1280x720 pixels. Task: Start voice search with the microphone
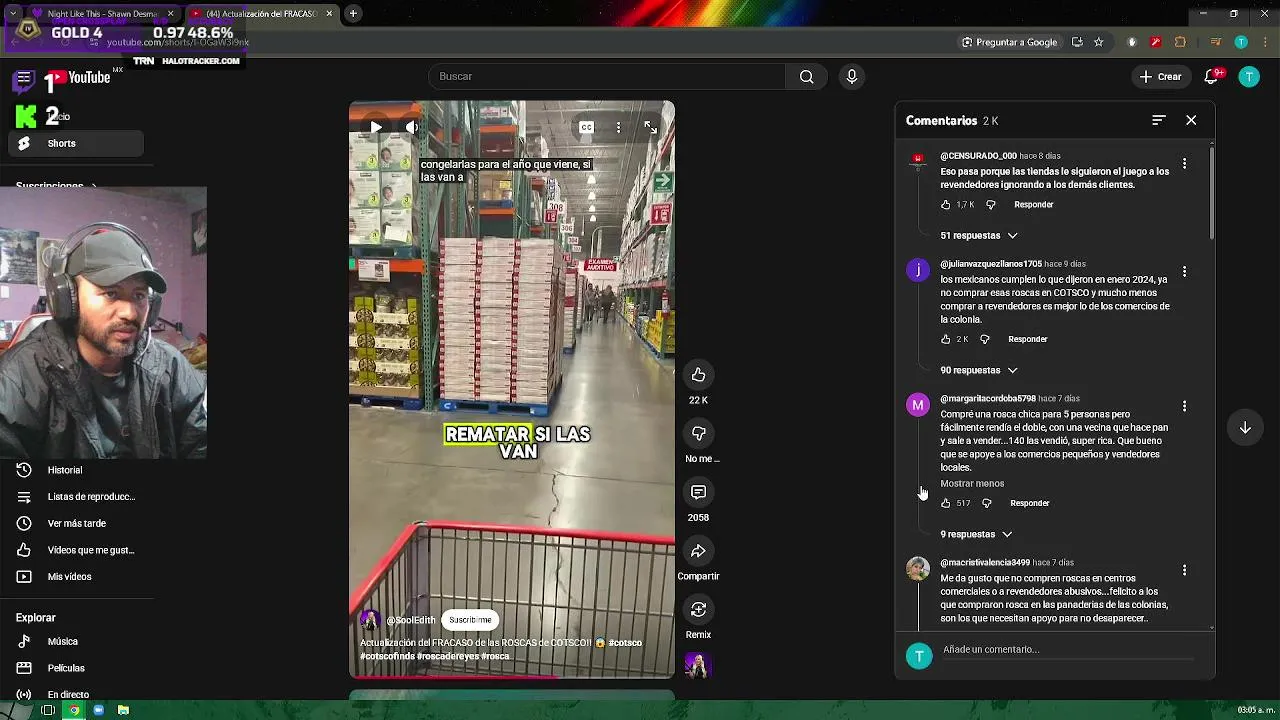(852, 77)
